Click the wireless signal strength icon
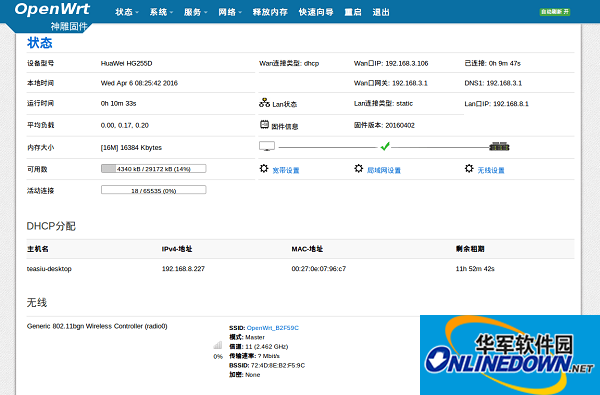Image resolution: width=600 pixels, height=395 pixels. point(218,345)
